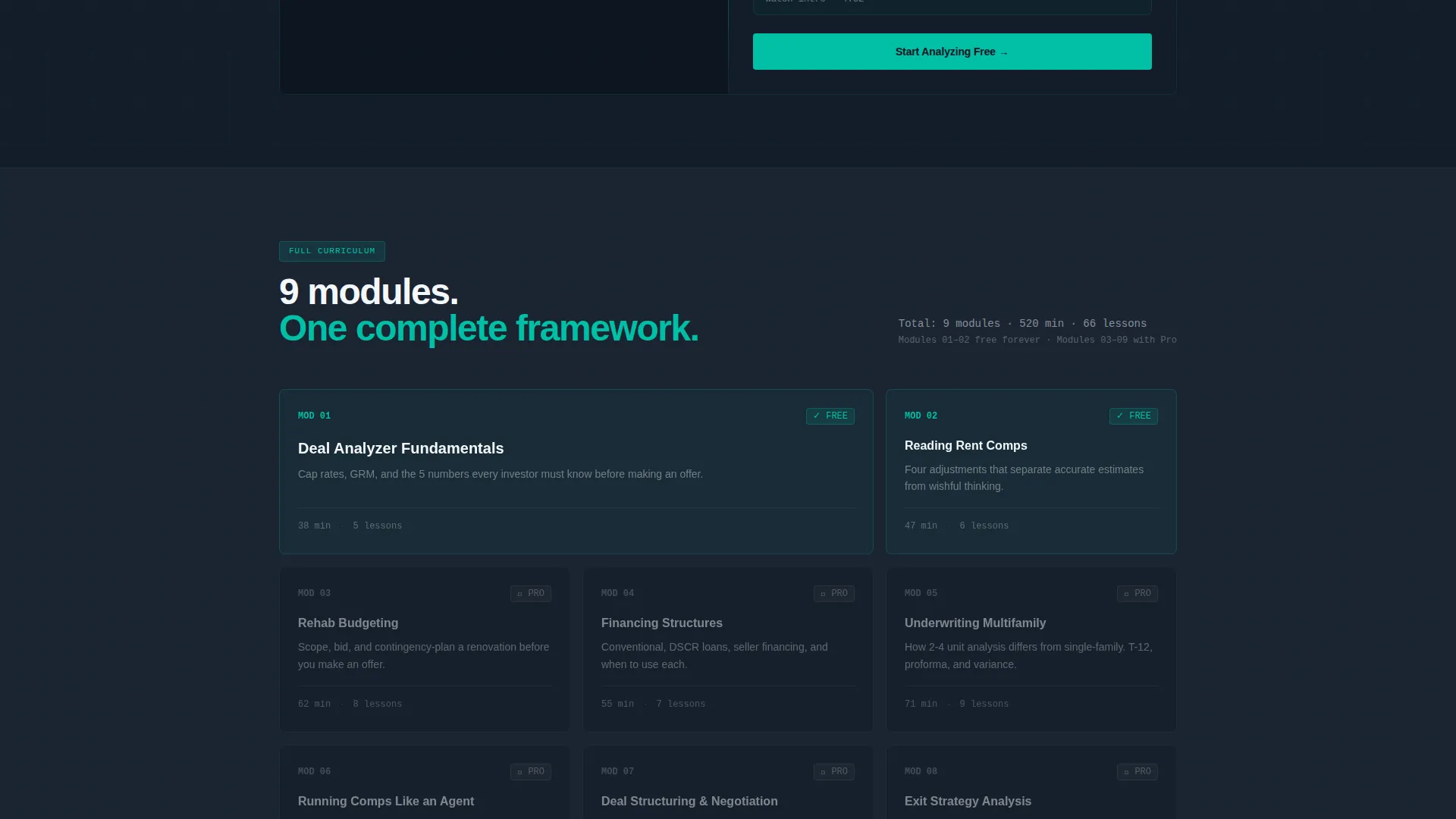Click the MOD 08 label

pos(921,771)
